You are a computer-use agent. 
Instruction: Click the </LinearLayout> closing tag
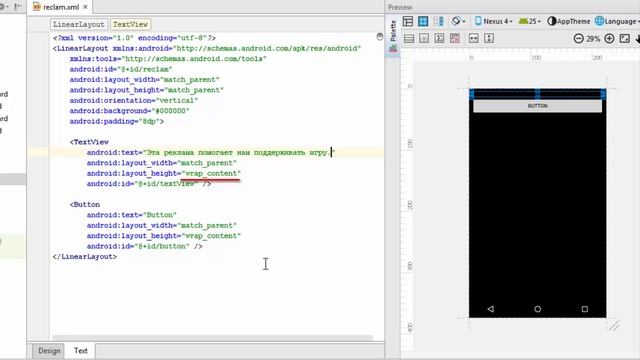point(84,257)
